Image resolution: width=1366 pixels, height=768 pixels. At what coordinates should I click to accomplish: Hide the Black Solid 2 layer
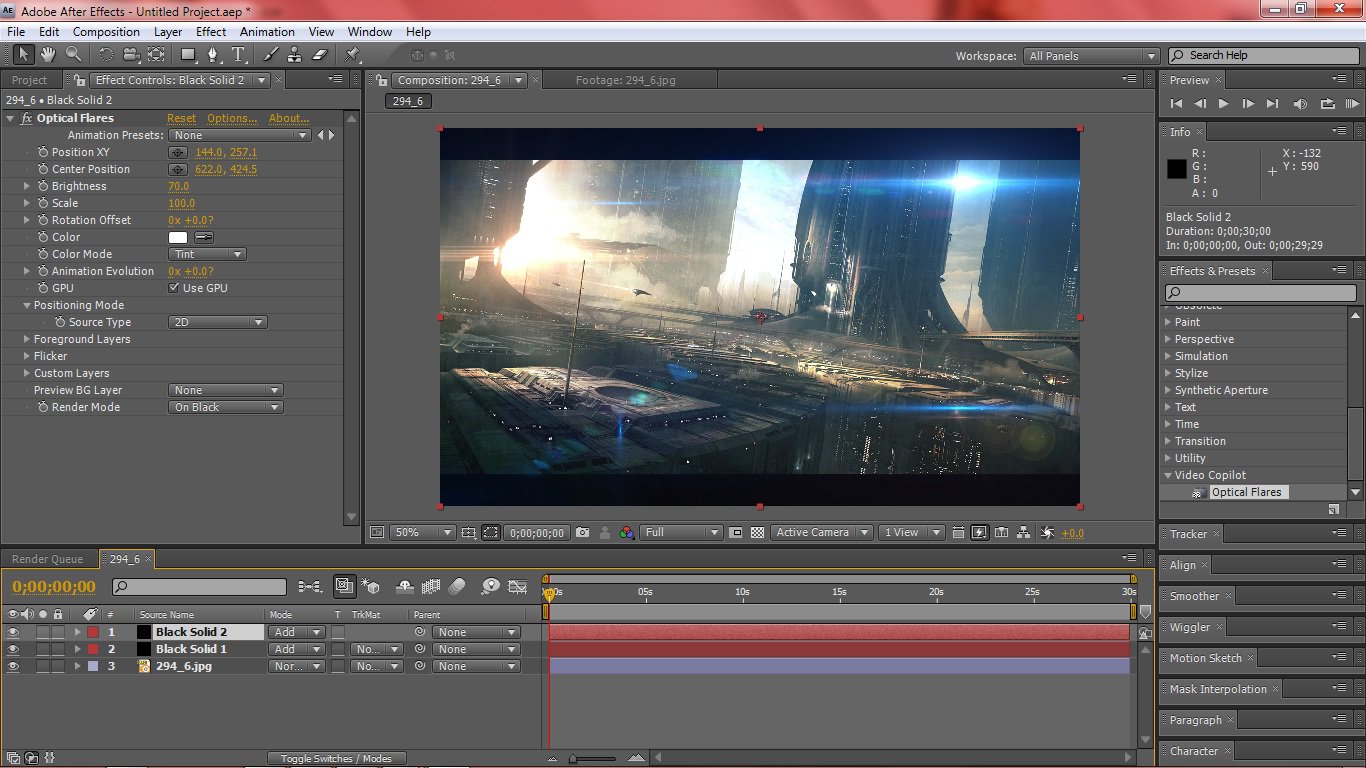tap(13, 632)
